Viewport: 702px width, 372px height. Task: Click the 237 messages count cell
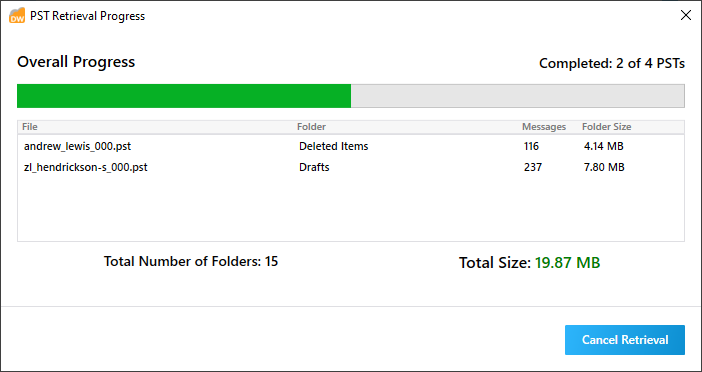pos(533,167)
